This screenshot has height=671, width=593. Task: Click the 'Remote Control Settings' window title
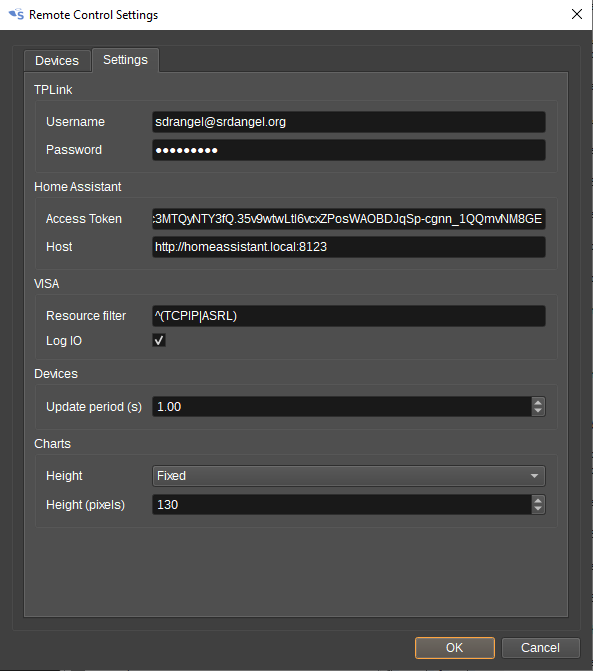pyautogui.click(x=93, y=15)
